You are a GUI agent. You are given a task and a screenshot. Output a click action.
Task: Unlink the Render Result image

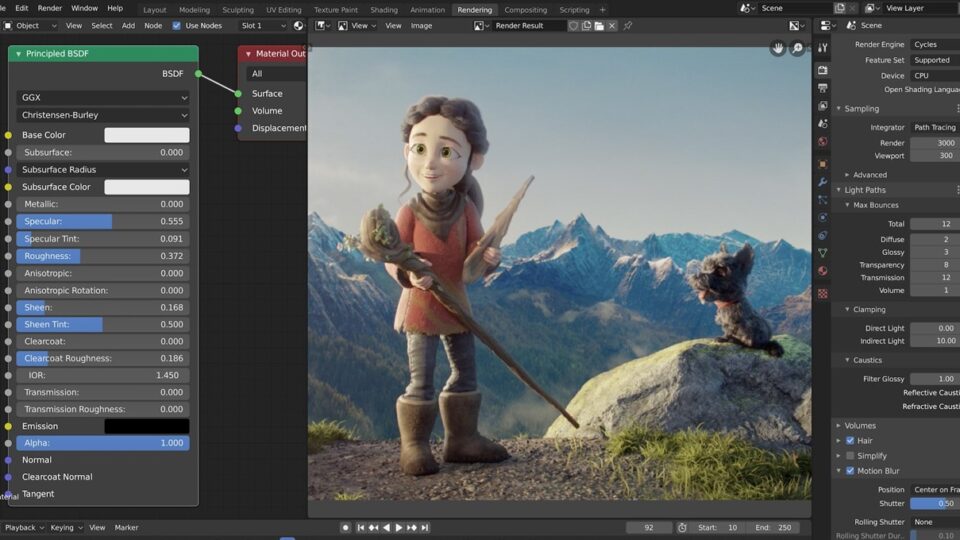point(612,26)
